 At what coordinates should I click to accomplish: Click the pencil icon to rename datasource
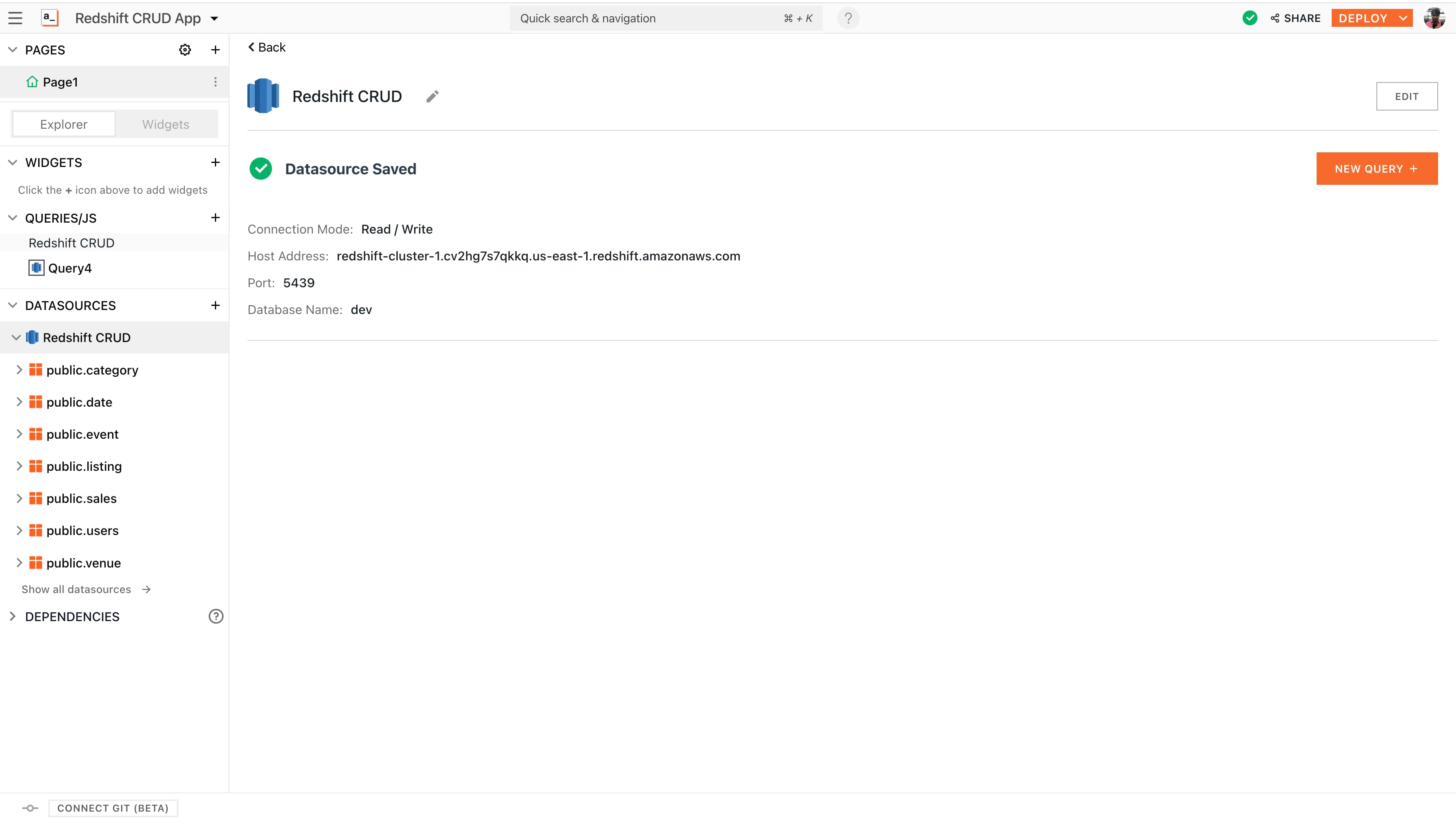(432, 97)
